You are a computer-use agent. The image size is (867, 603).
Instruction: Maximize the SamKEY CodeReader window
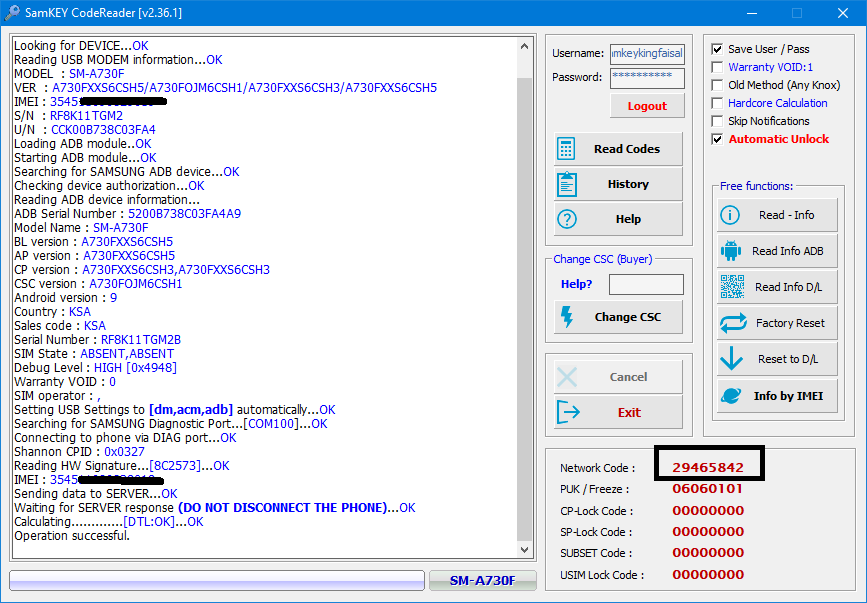[797, 13]
